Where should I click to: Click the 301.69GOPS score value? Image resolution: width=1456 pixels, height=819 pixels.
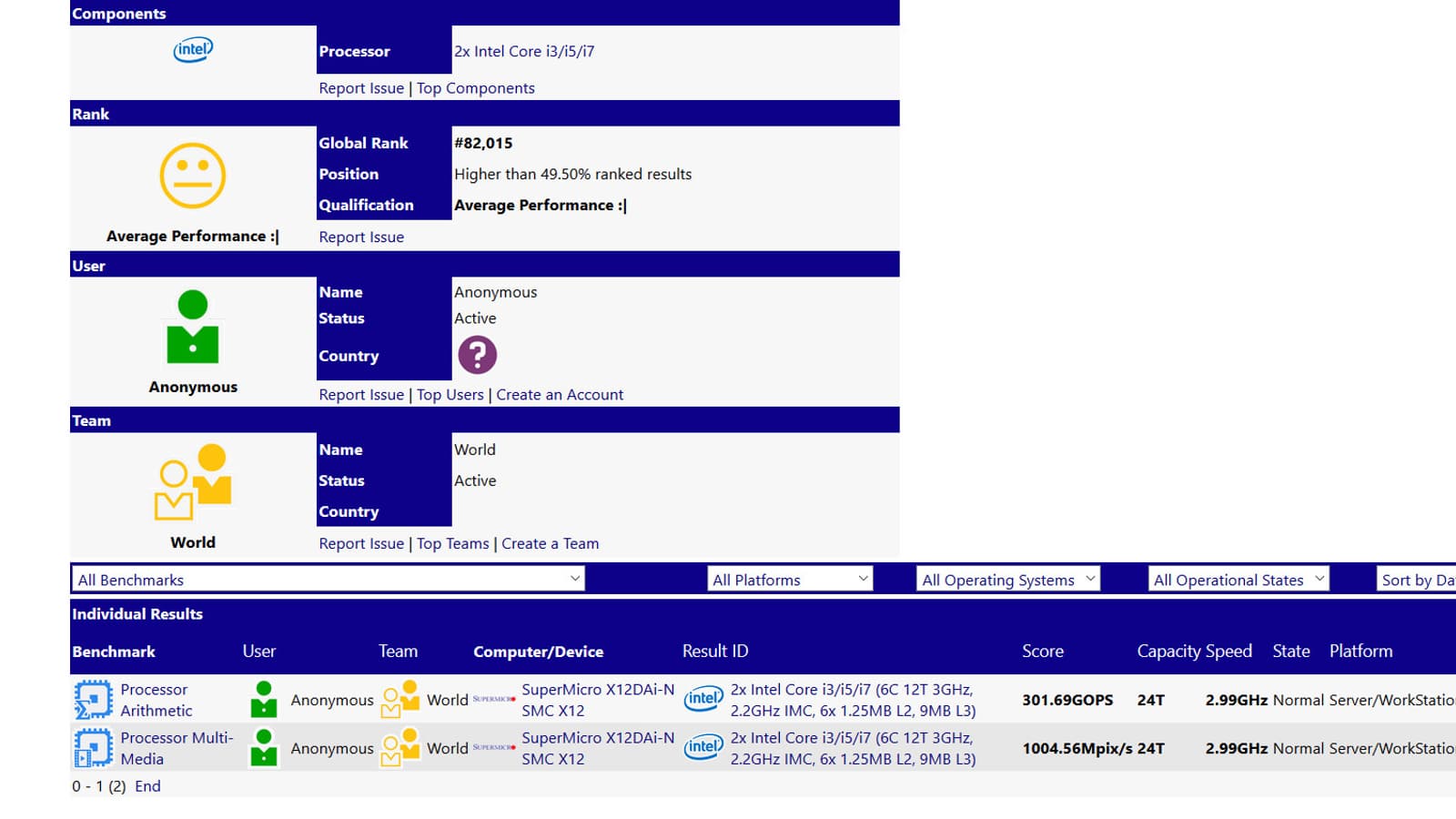click(1067, 700)
